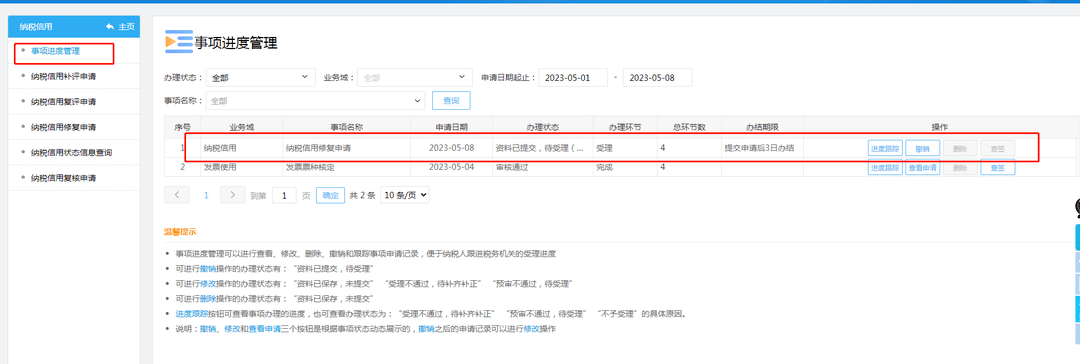Select current page number 1 in the pager
Viewport: 1080px width, 364px height.
[205, 195]
